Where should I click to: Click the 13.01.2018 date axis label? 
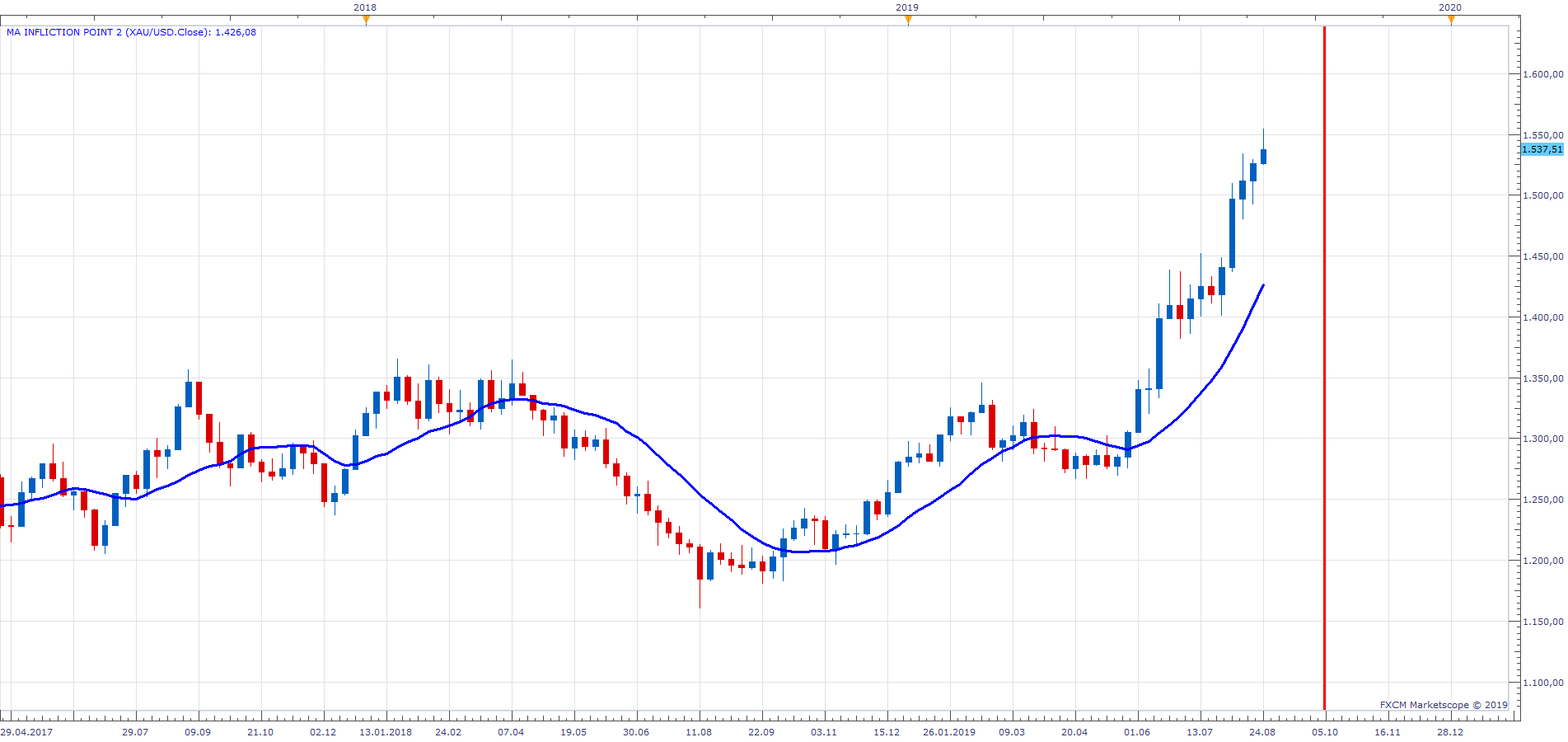pyautogui.click(x=386, y=732)
